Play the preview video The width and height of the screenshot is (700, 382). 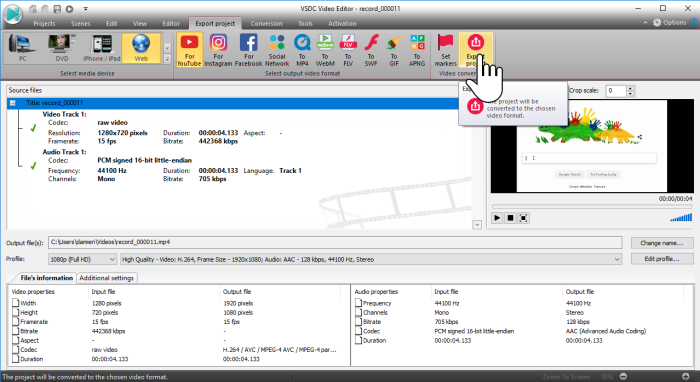497,218
